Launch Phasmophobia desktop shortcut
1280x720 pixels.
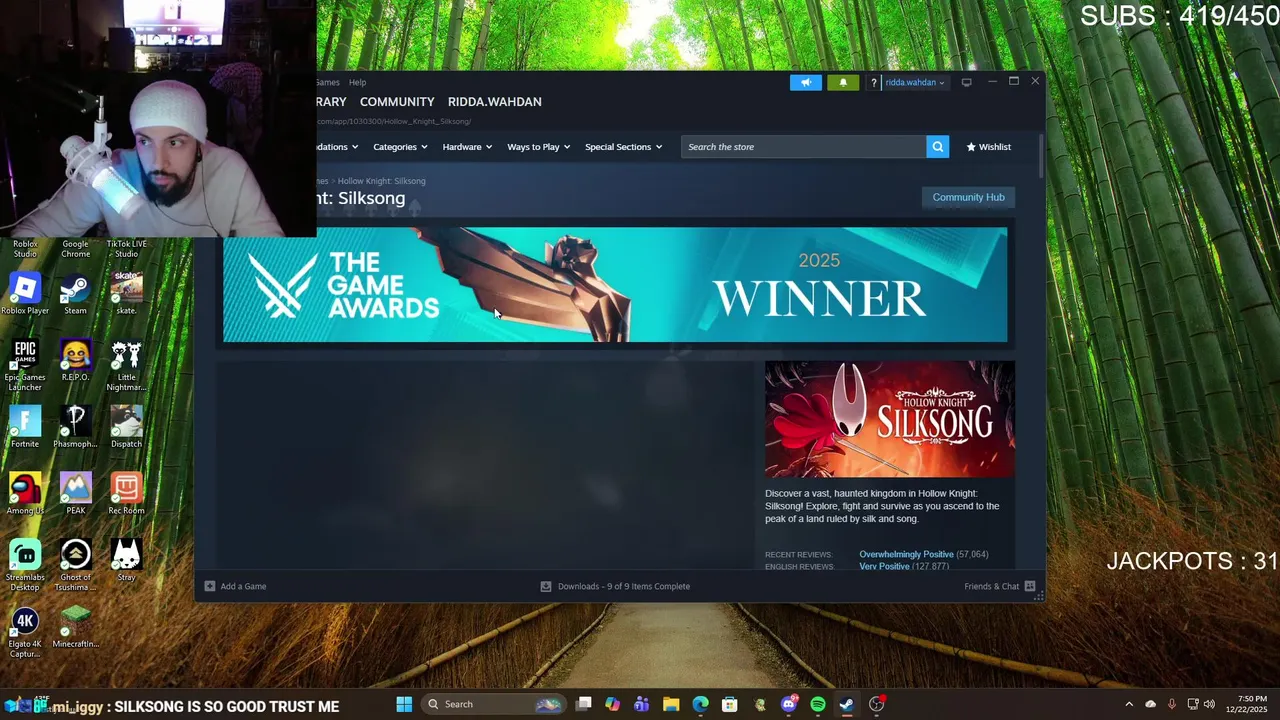pyautogui.click(x=75, y=428)
